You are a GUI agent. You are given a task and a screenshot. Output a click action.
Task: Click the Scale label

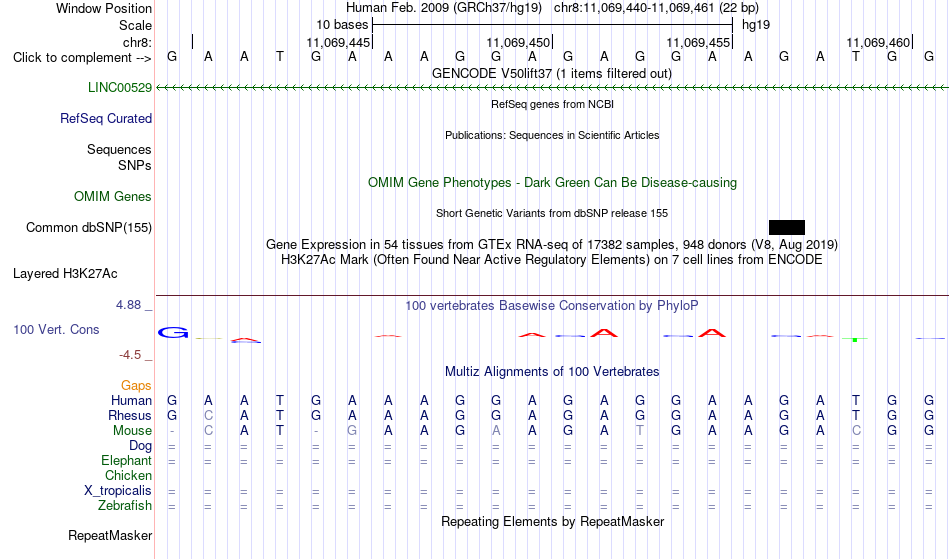(135, 25)
